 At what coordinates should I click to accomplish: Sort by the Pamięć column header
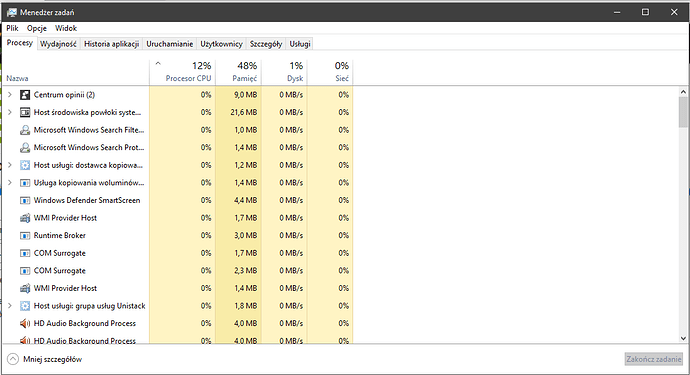(239, 72)
